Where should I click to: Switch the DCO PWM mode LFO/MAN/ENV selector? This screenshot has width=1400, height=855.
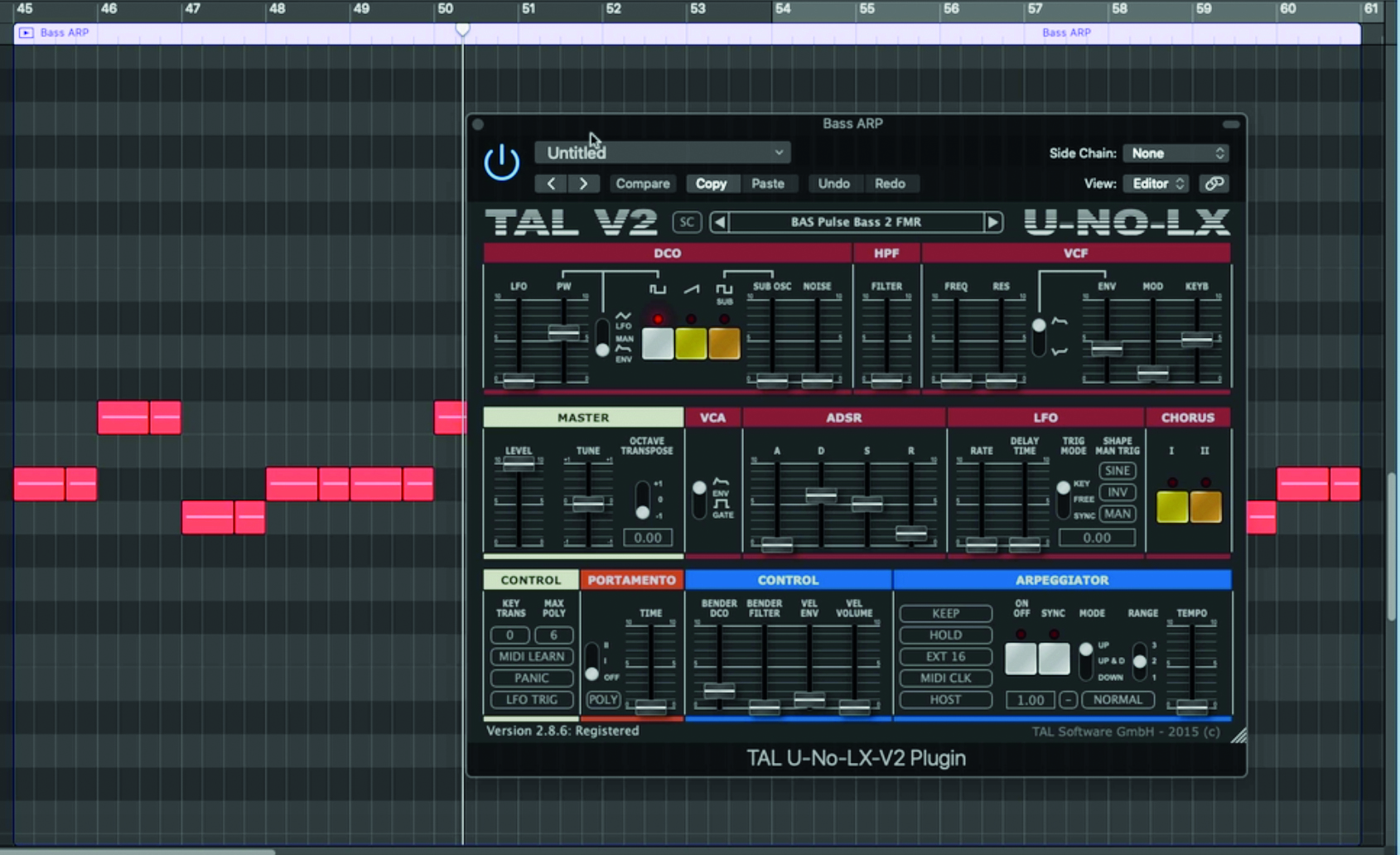point(602,338)
